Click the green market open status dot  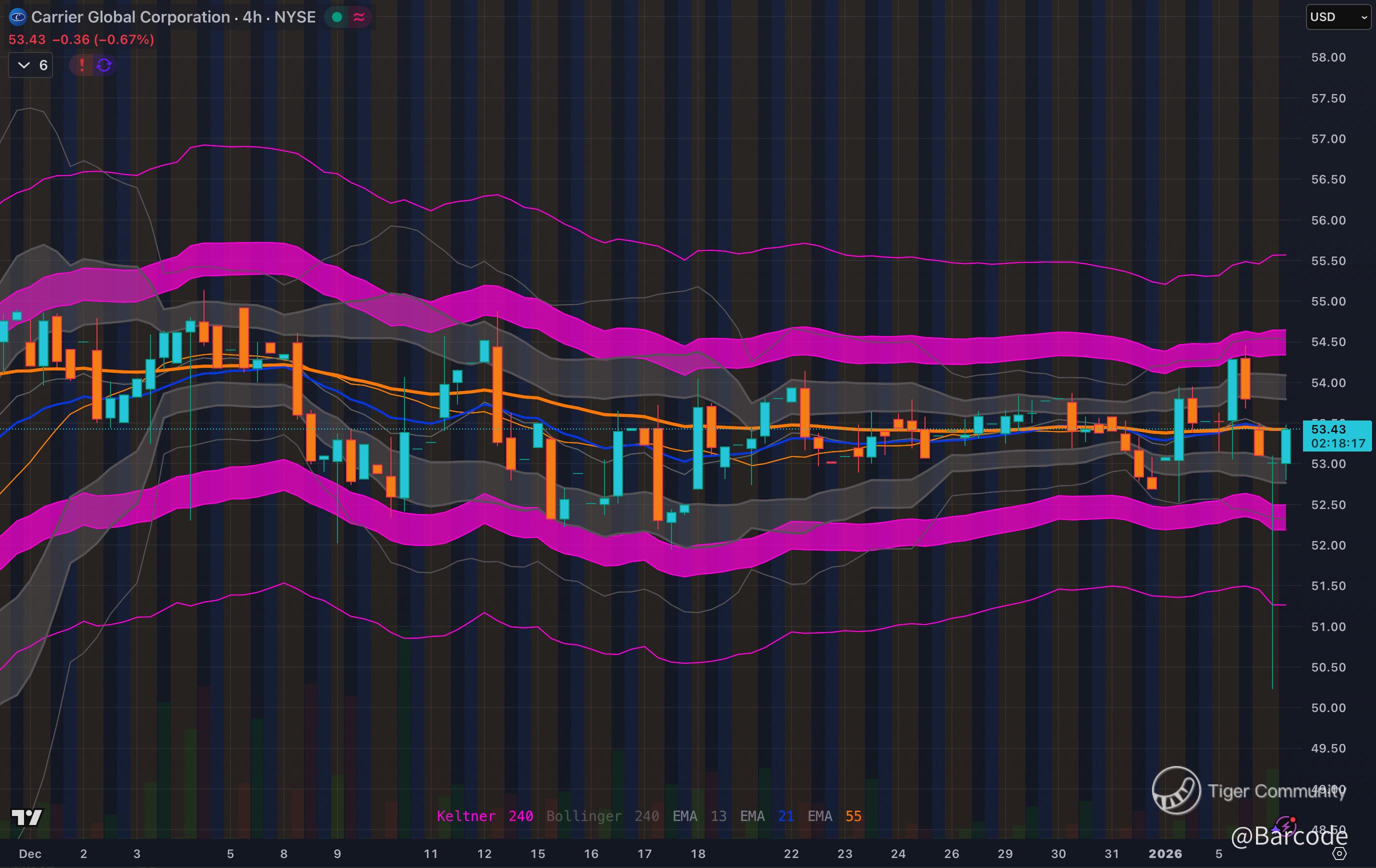[337, 17]
